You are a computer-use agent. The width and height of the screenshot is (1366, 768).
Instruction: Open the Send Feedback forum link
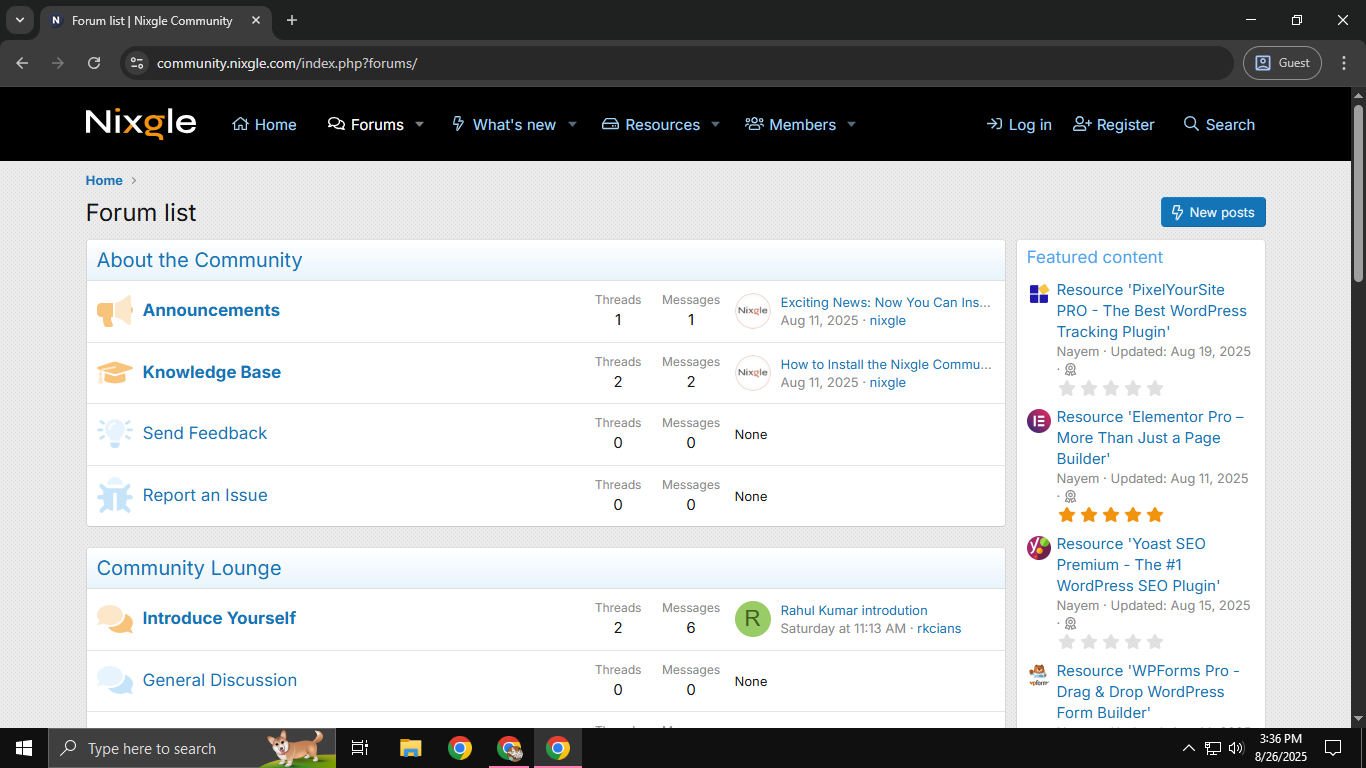point(205,434)
